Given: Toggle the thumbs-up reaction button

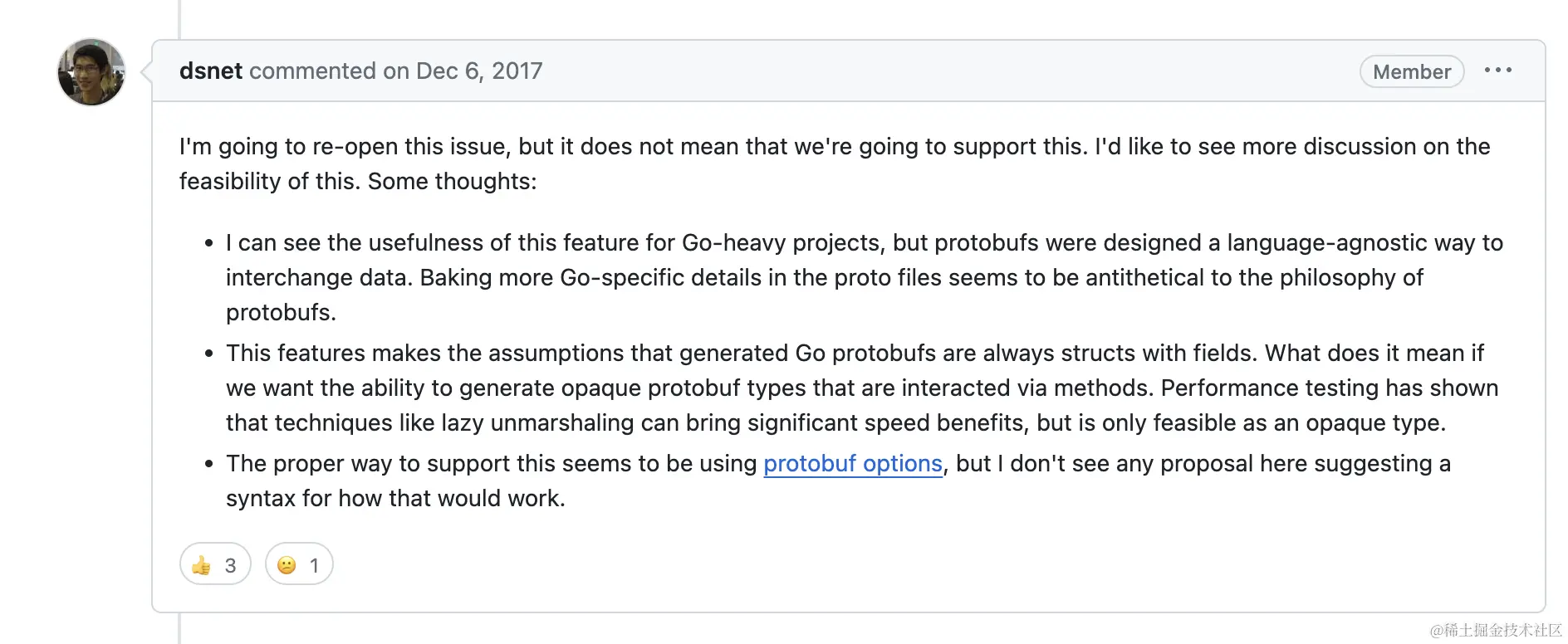Looking at the screenshot, I should (215, 564).
